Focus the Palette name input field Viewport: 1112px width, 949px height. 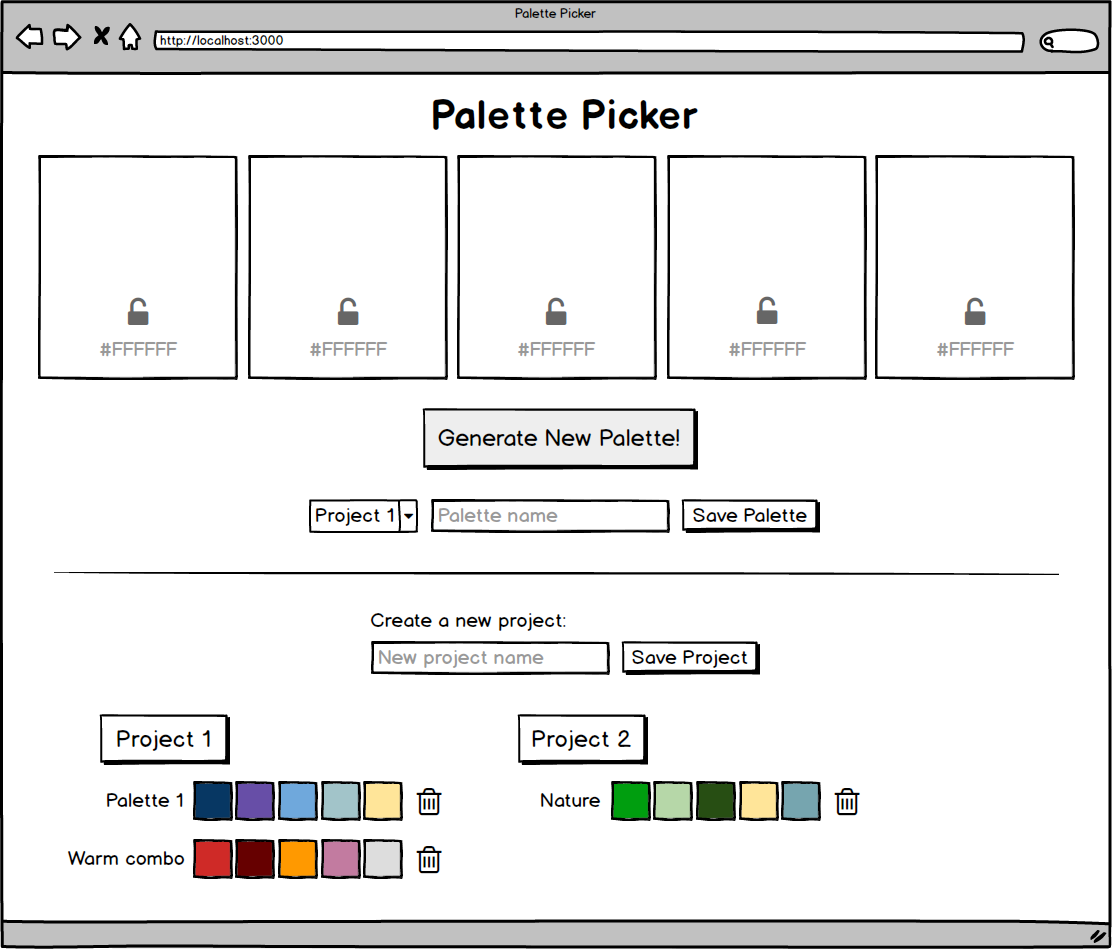(550, 516)
